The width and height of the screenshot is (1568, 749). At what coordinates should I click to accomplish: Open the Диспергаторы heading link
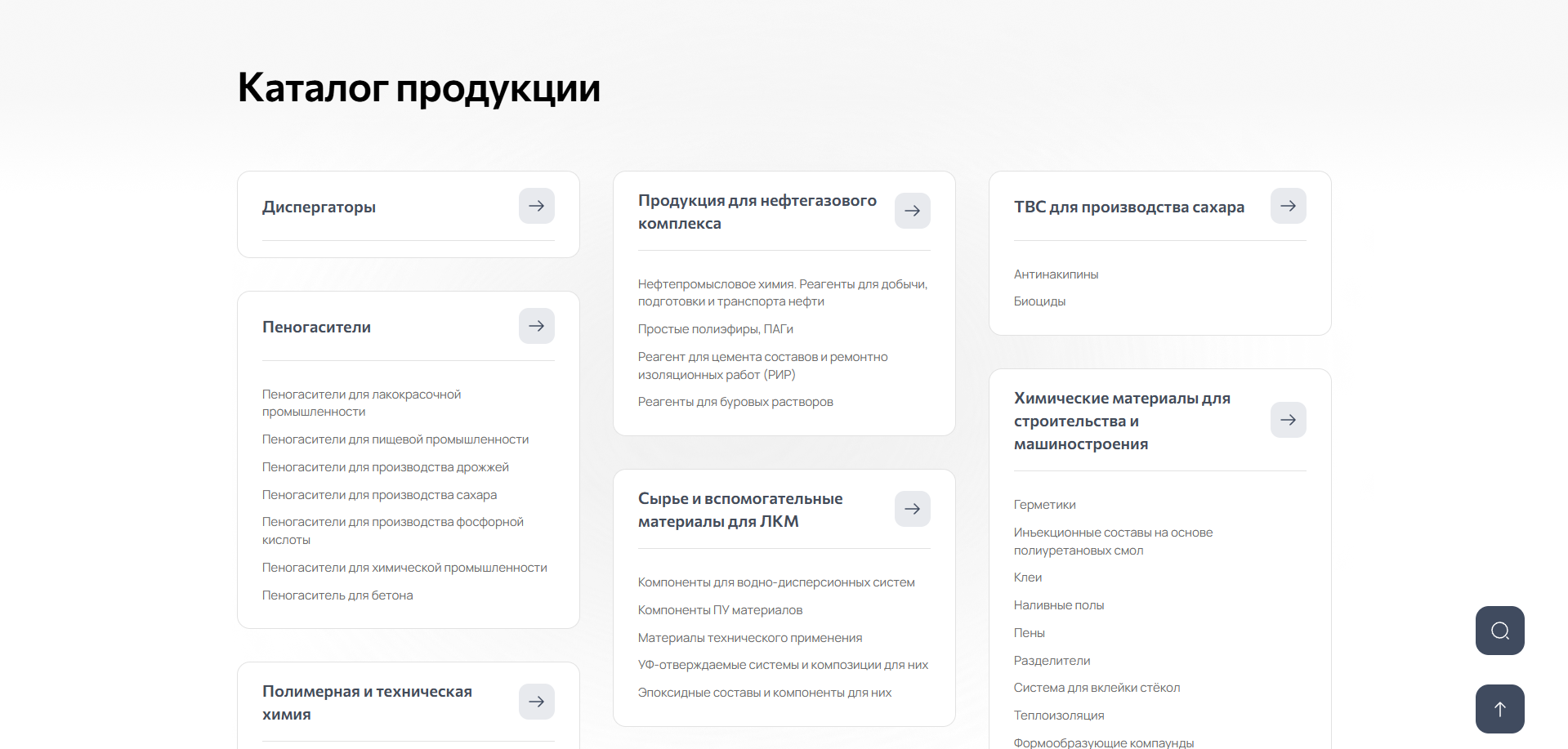pyautogui.click(x=319, y=207)
